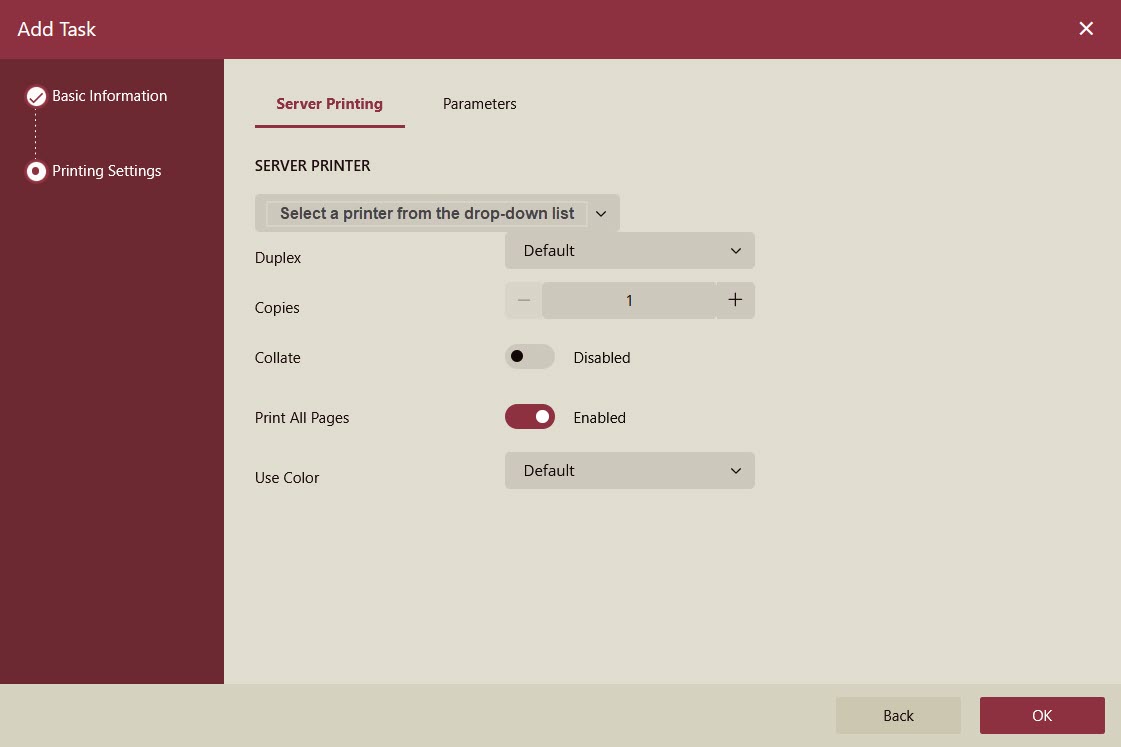Image resolution: width=1121 pixels, height=747 pixels.
Task: Open the Duplex dropdown
Action: (x=629, y=251)
